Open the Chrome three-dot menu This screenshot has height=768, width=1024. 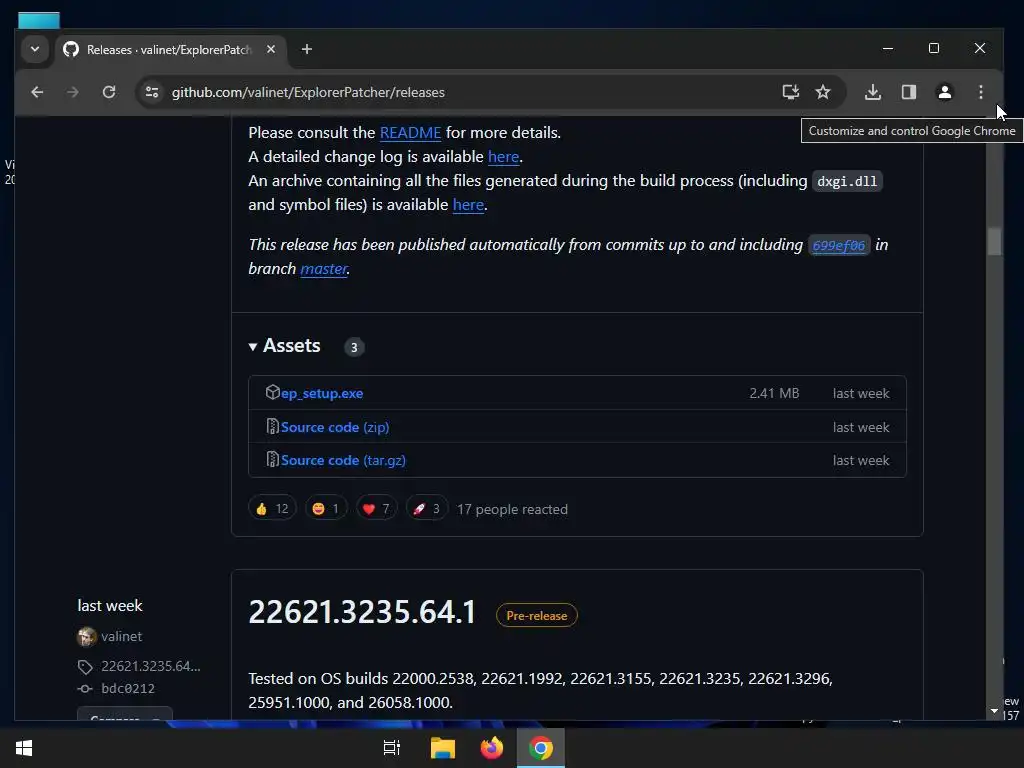point(980,92)
